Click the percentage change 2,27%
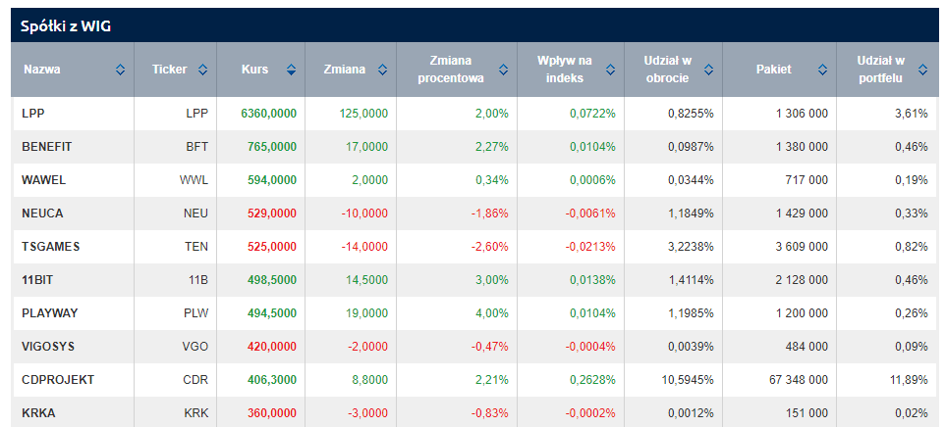 point(493,146)
